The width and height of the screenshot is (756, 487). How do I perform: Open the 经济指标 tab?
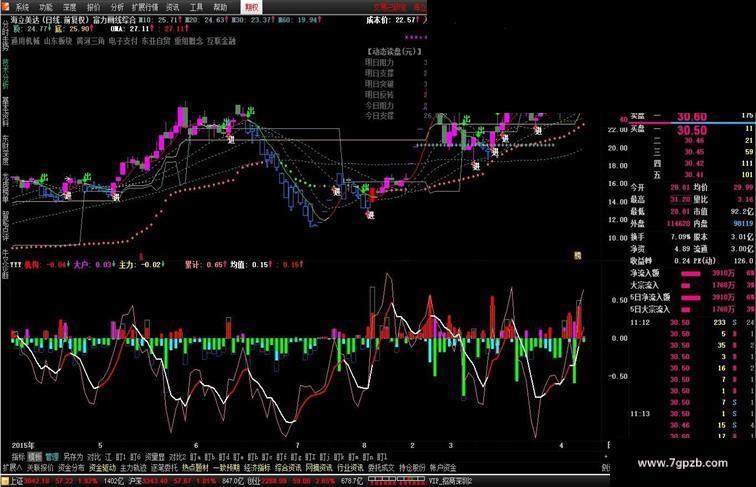coord(257,468)
